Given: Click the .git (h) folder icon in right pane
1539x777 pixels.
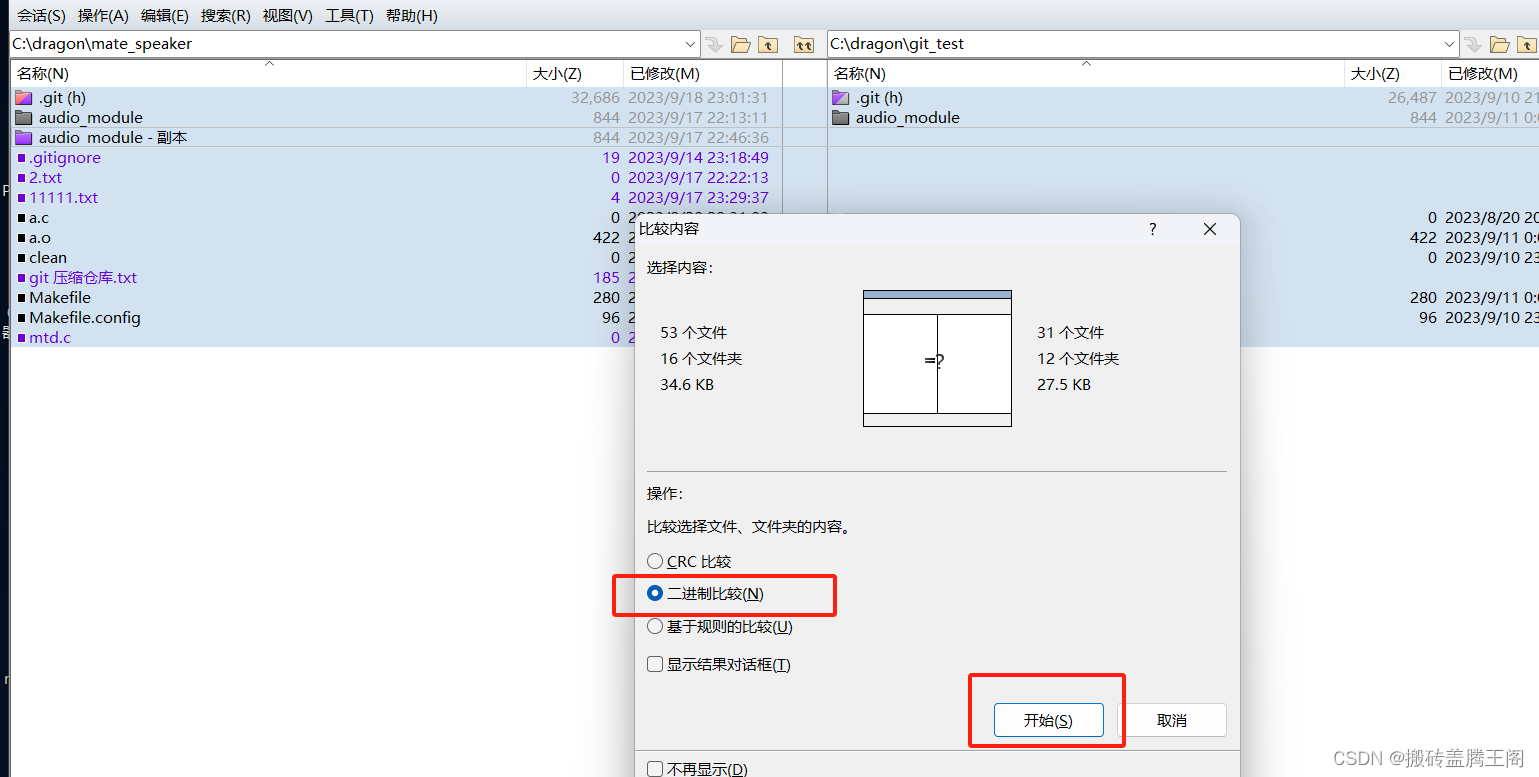Looking at the screenshot, I should (x=840, y=97).
